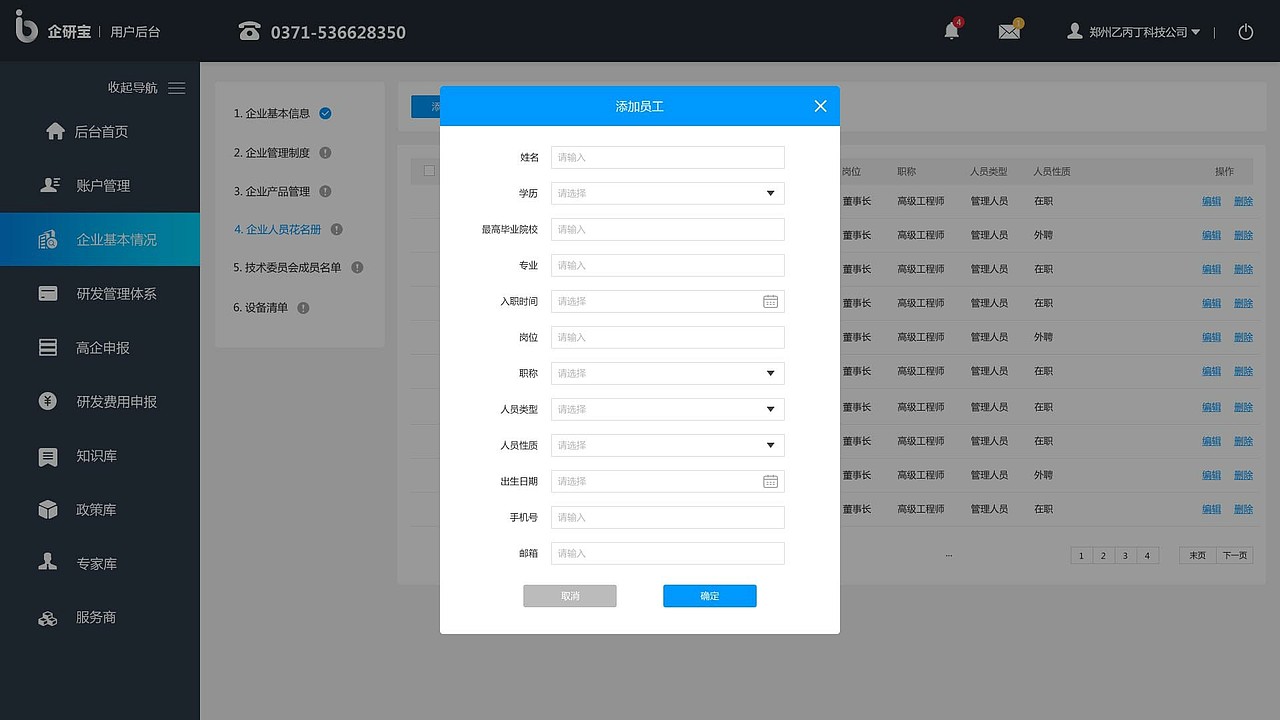Screen dimensions: 1280x720
Task: Click 删除 link in first table row
Action: point(1243,201)
